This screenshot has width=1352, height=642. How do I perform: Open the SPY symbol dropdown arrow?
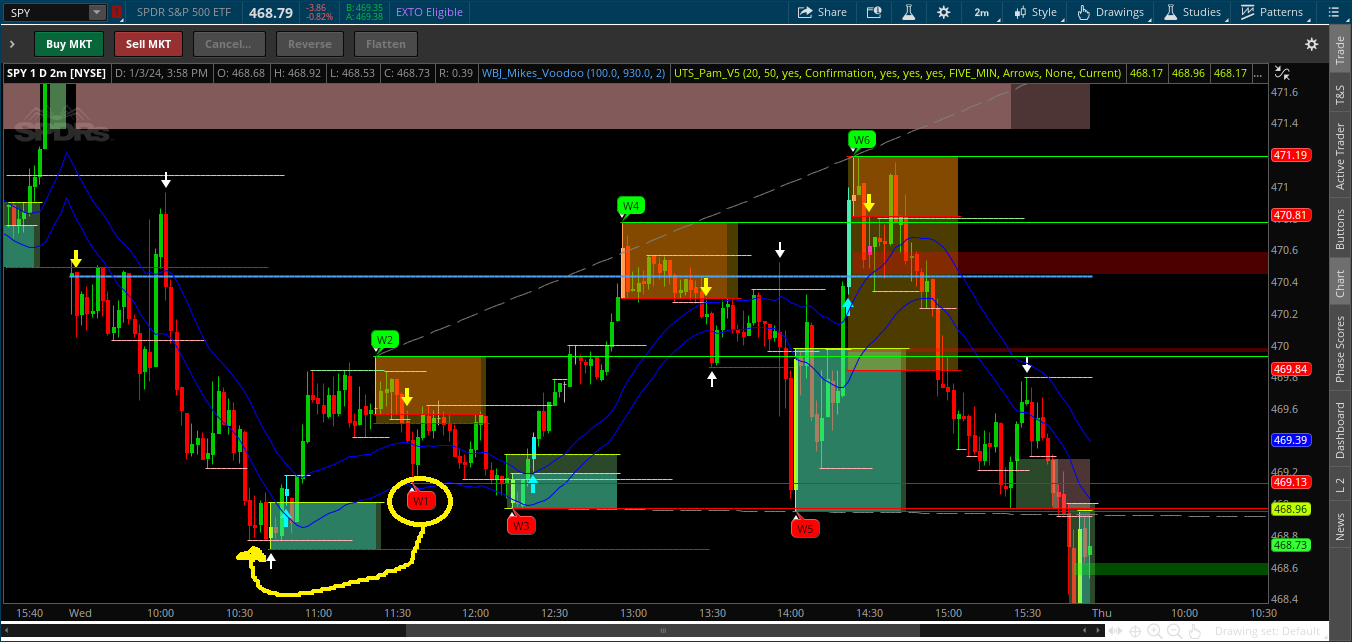96,12
